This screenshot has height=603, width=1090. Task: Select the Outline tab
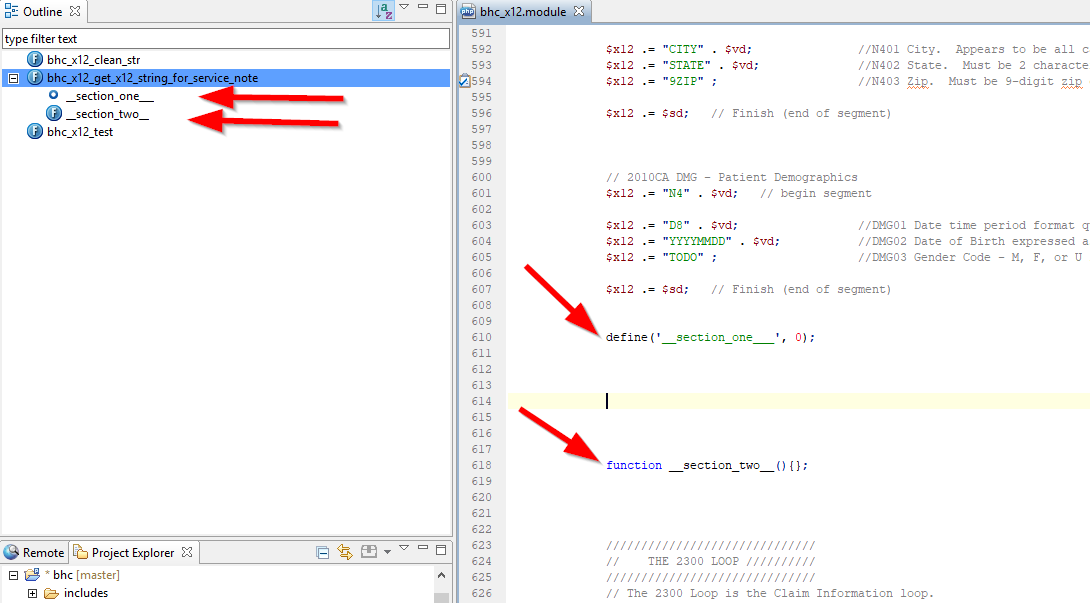[42, 12]
